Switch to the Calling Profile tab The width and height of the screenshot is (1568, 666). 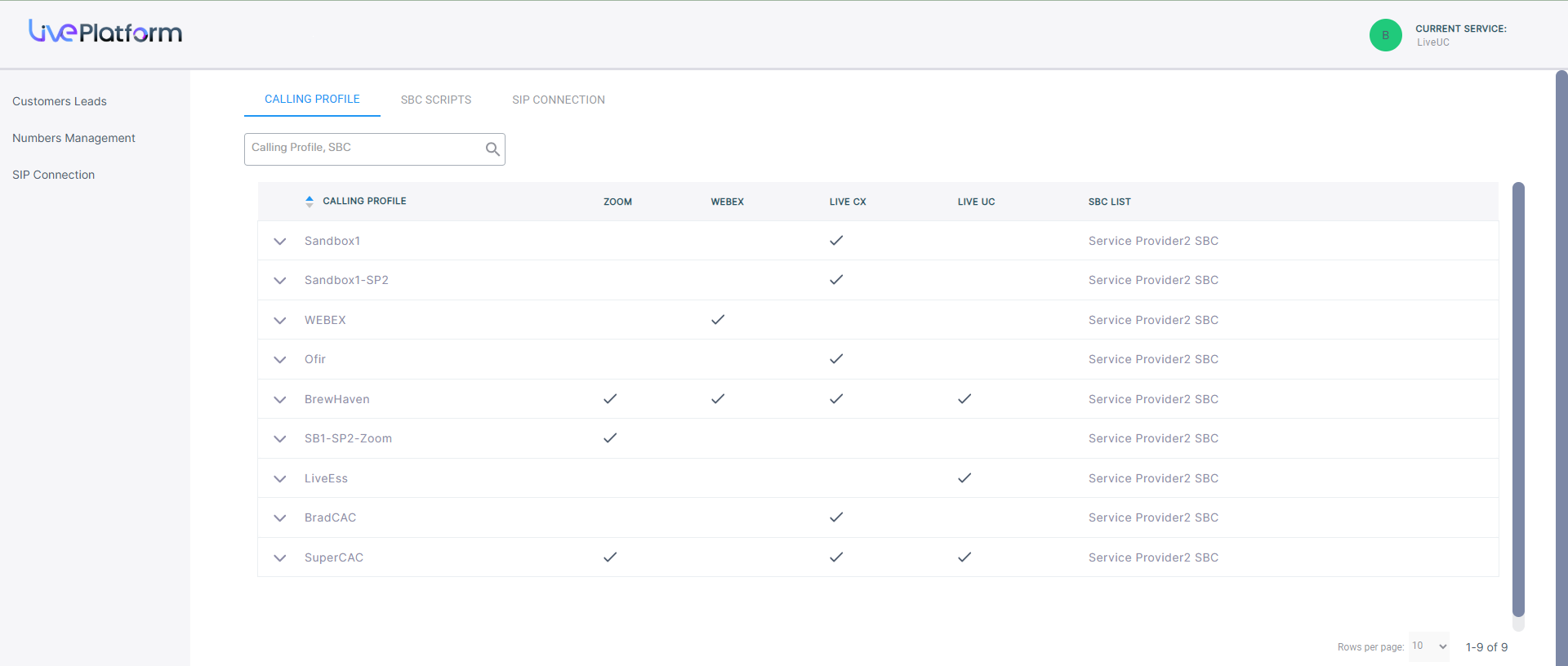(x=312, y=99)
